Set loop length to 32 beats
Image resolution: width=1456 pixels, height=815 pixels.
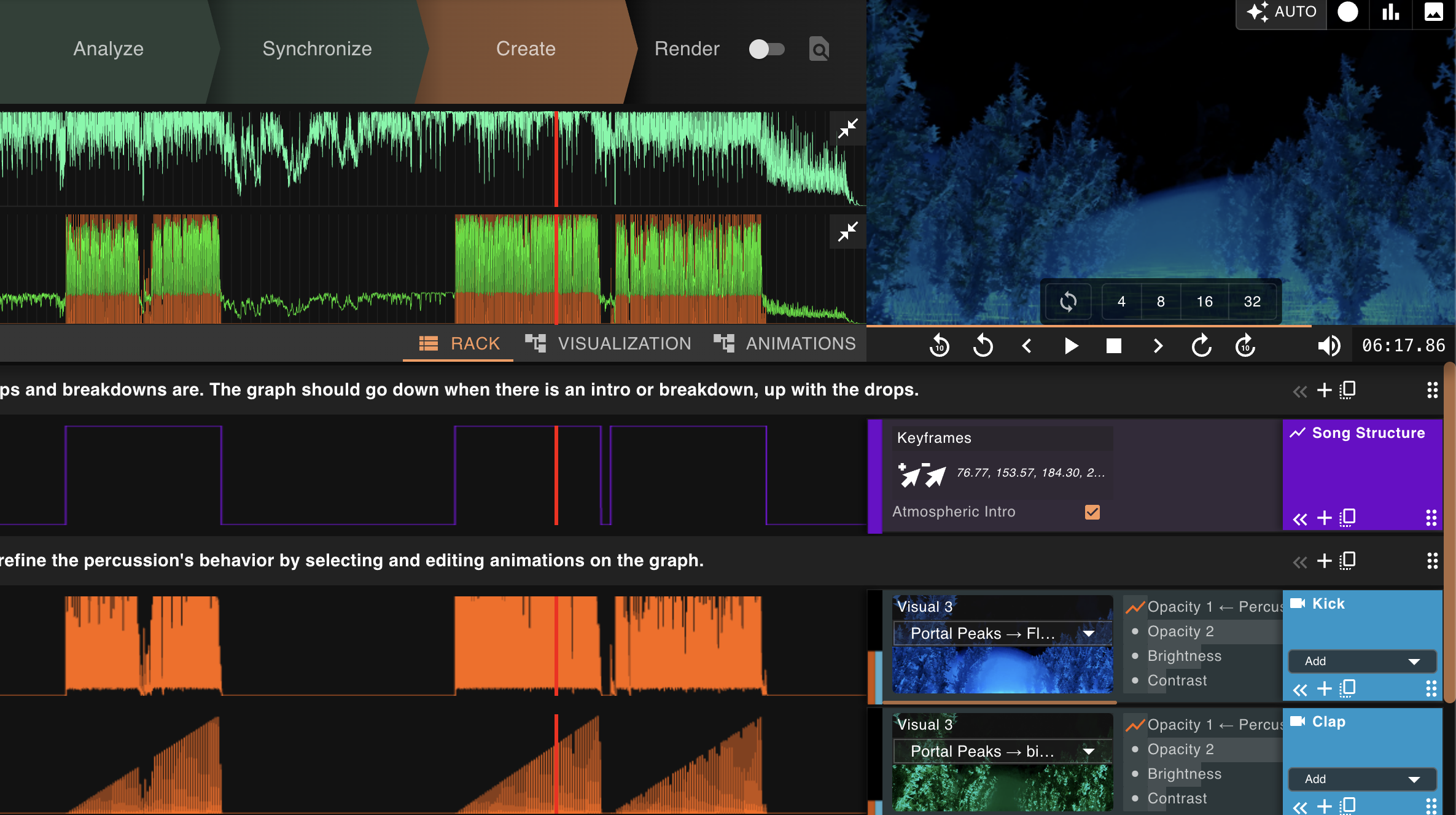click(1252, 302)
